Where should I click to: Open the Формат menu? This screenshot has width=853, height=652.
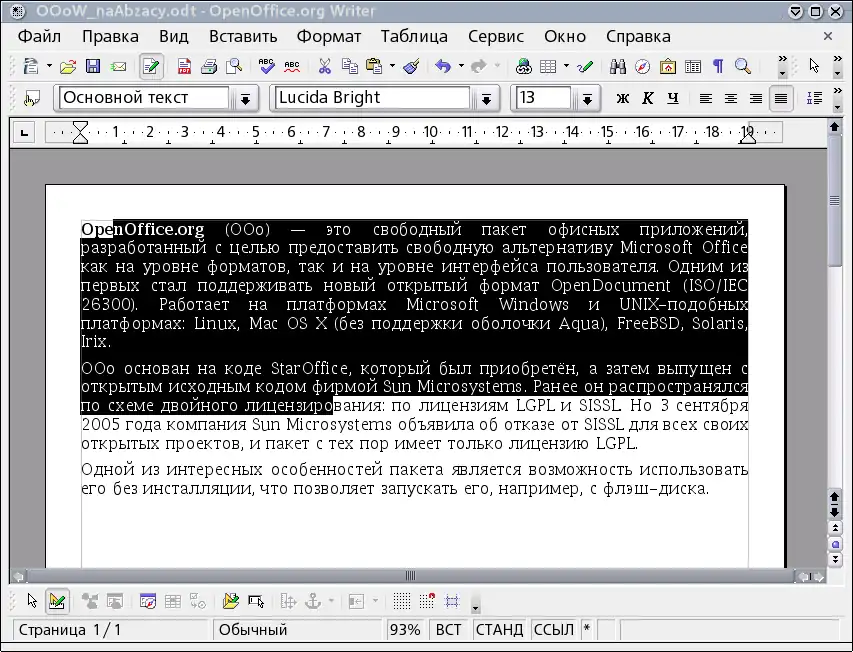[x=329, y=36]
